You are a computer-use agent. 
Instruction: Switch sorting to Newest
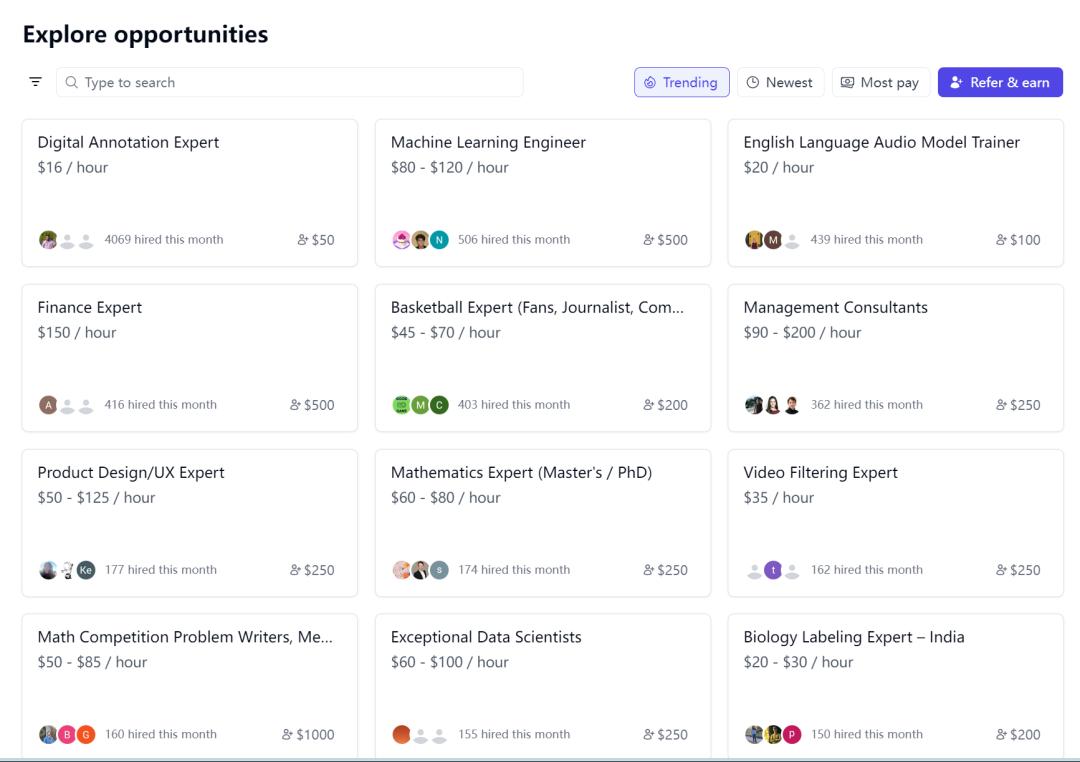click(x=779, y=82)
